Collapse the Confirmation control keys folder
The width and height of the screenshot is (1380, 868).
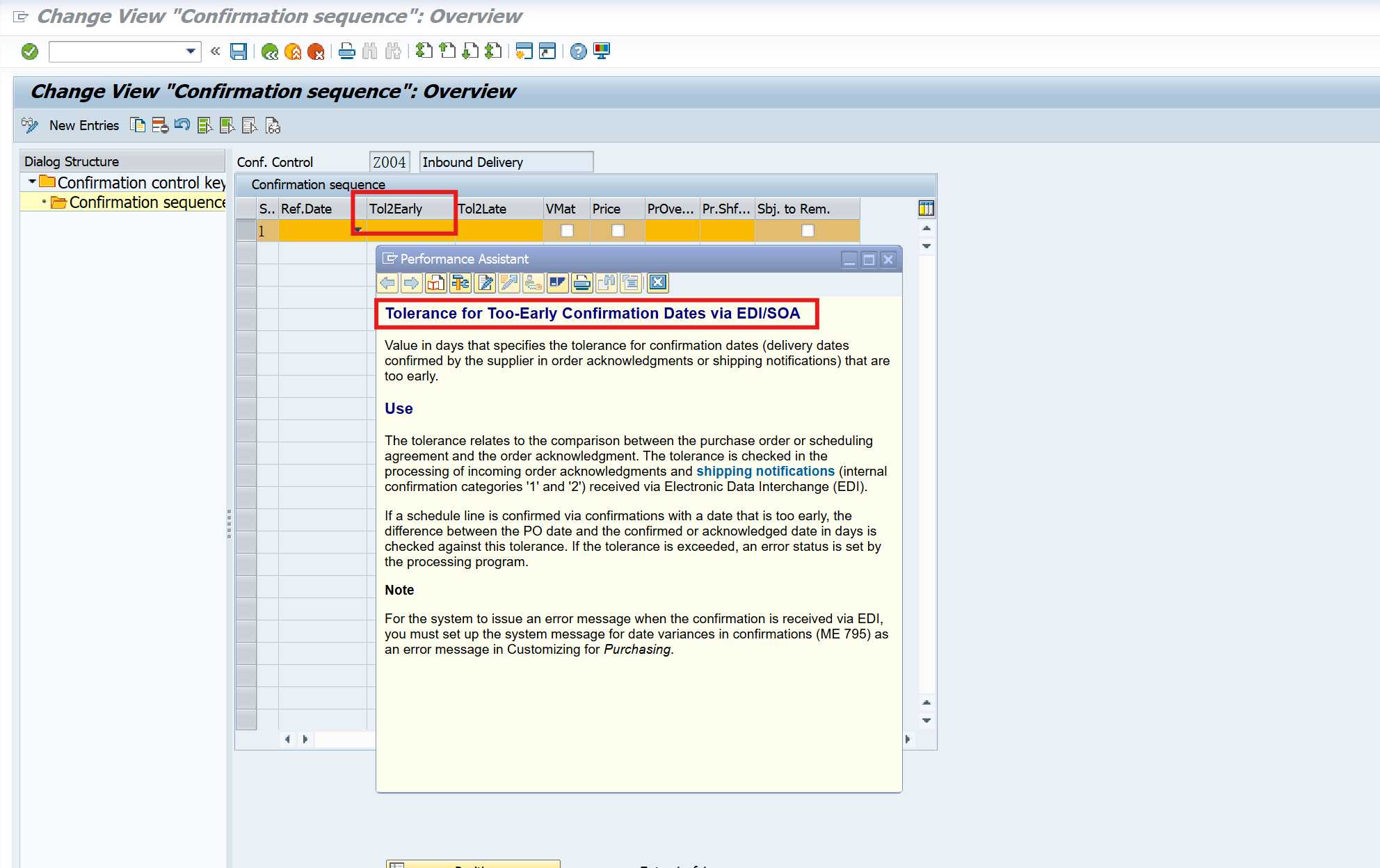tap(32, 182)
